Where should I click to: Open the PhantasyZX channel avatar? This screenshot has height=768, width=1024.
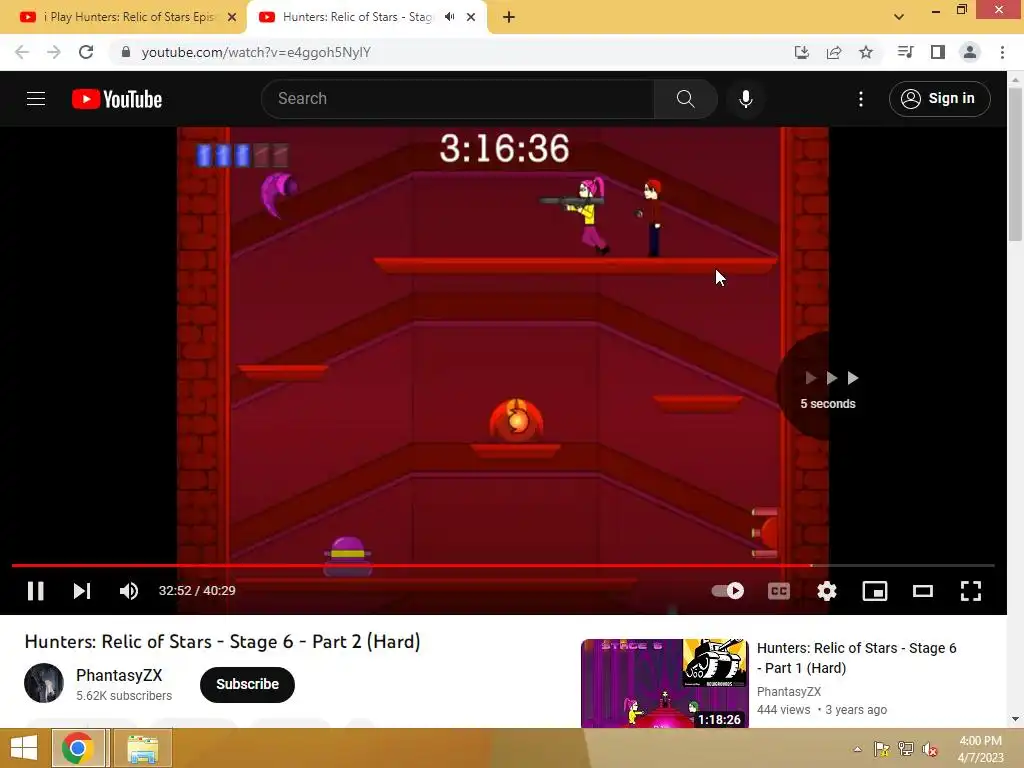44,683
